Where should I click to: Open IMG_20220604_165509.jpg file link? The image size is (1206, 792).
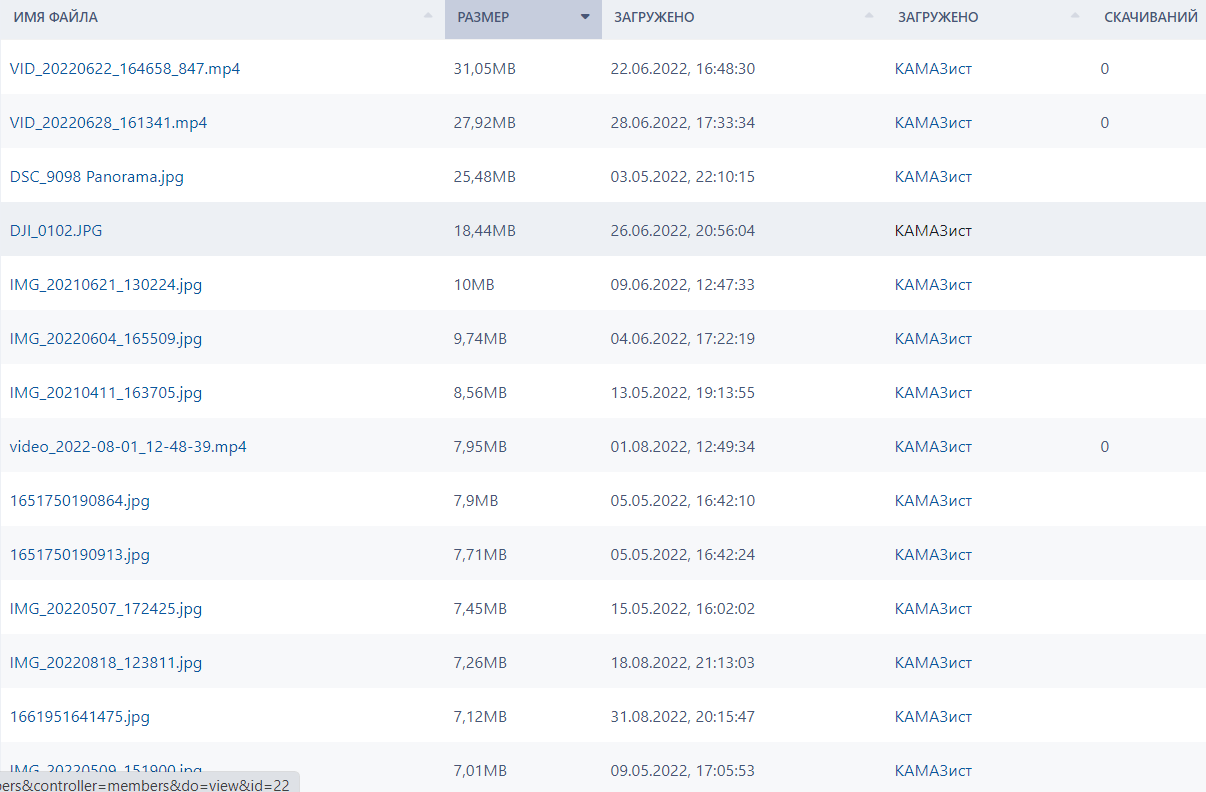coord(106,339)
